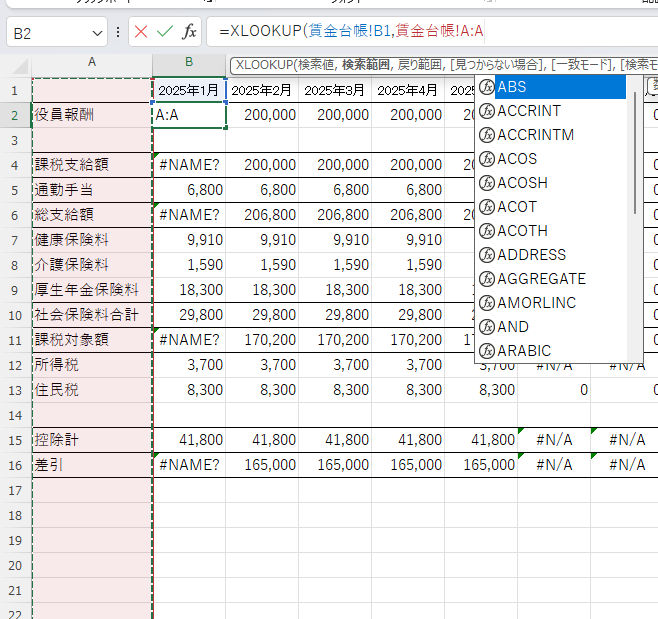Cancel the formula entry with the X icon
658x619 pixels.
point(141,31)
